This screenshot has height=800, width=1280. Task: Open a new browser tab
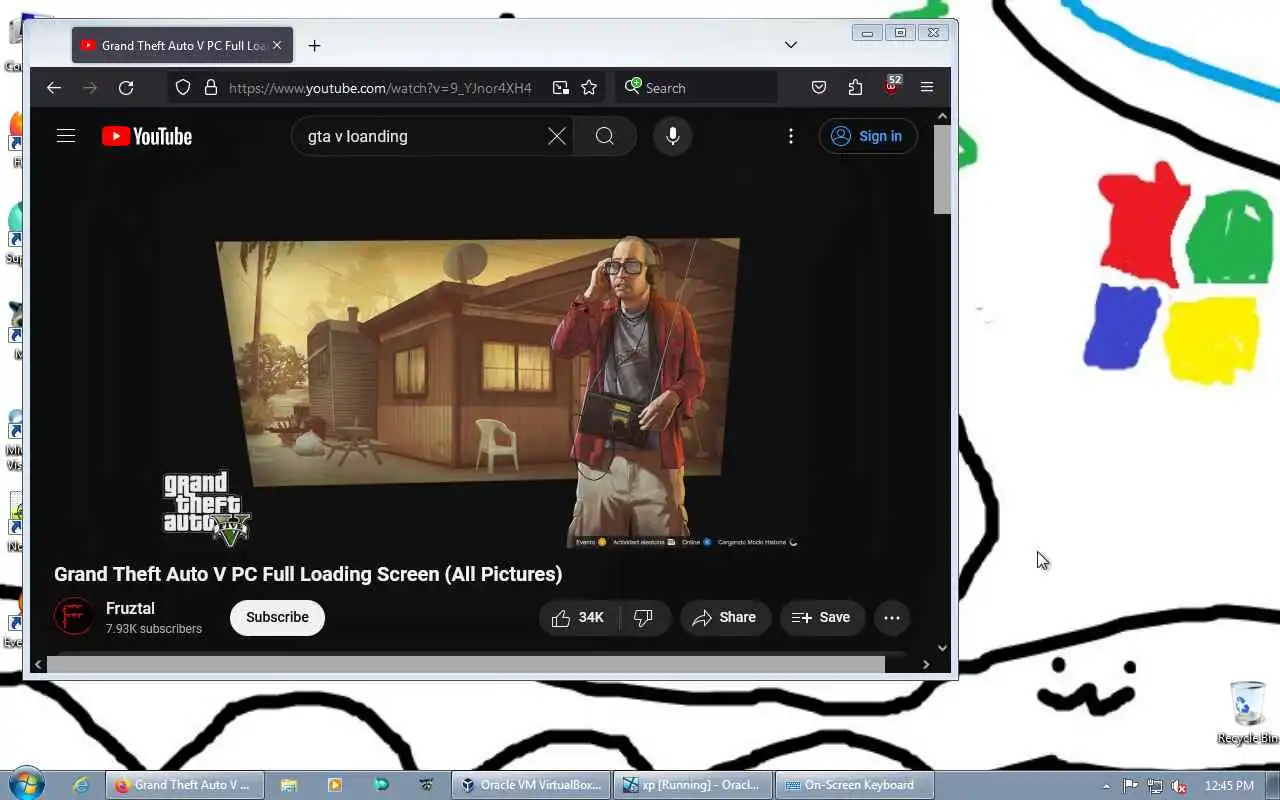(314, 45)
